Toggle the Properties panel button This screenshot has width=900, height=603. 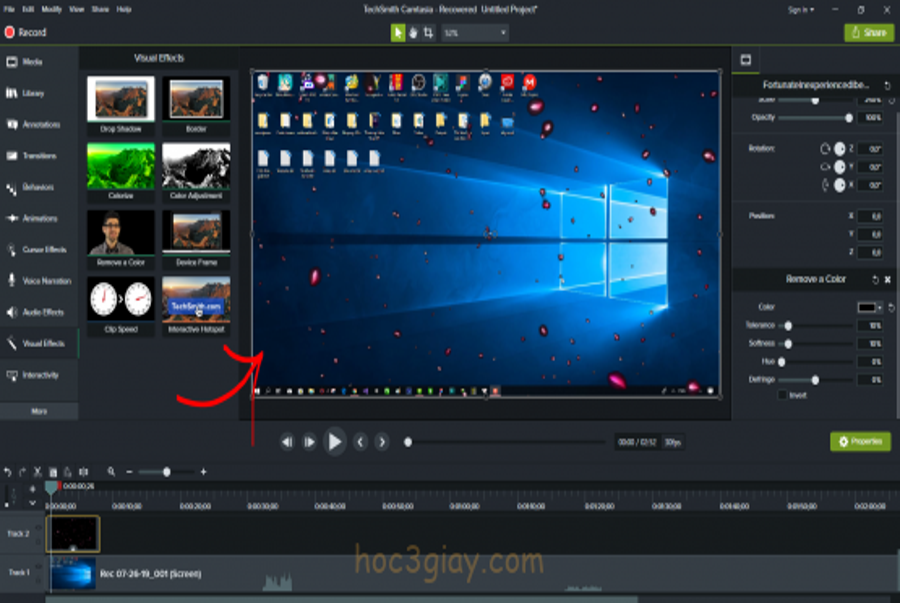click(860, 441)
